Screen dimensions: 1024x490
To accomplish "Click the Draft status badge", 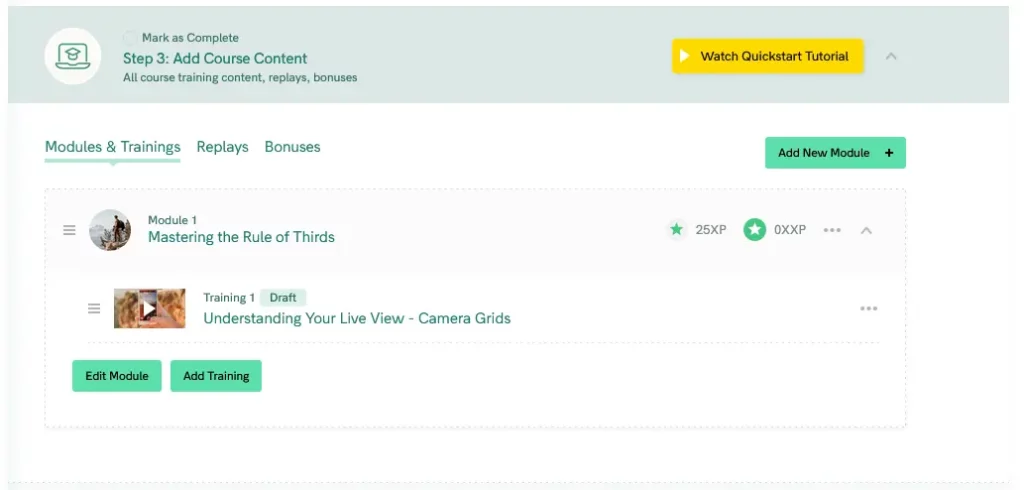I will click(x=283, y=297).
